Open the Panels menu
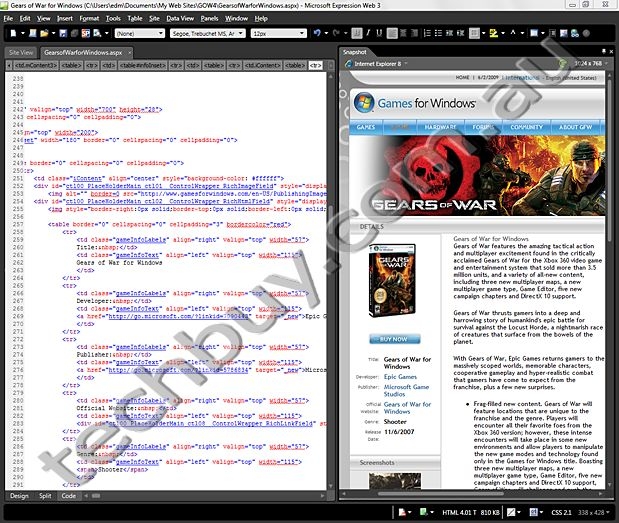The image size is (619, 523). point(209,18)
